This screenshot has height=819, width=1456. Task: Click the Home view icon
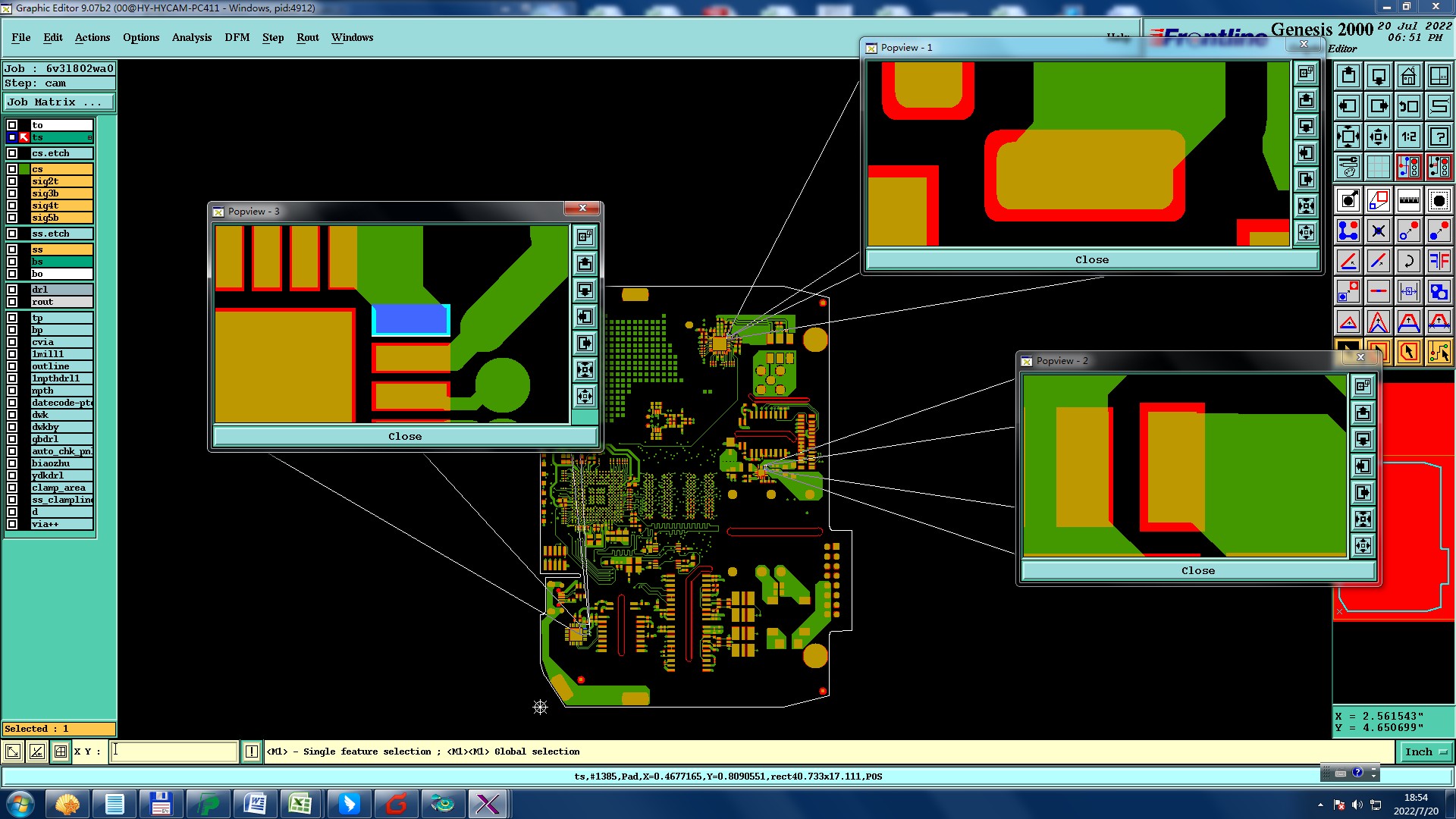point(1408,76)
